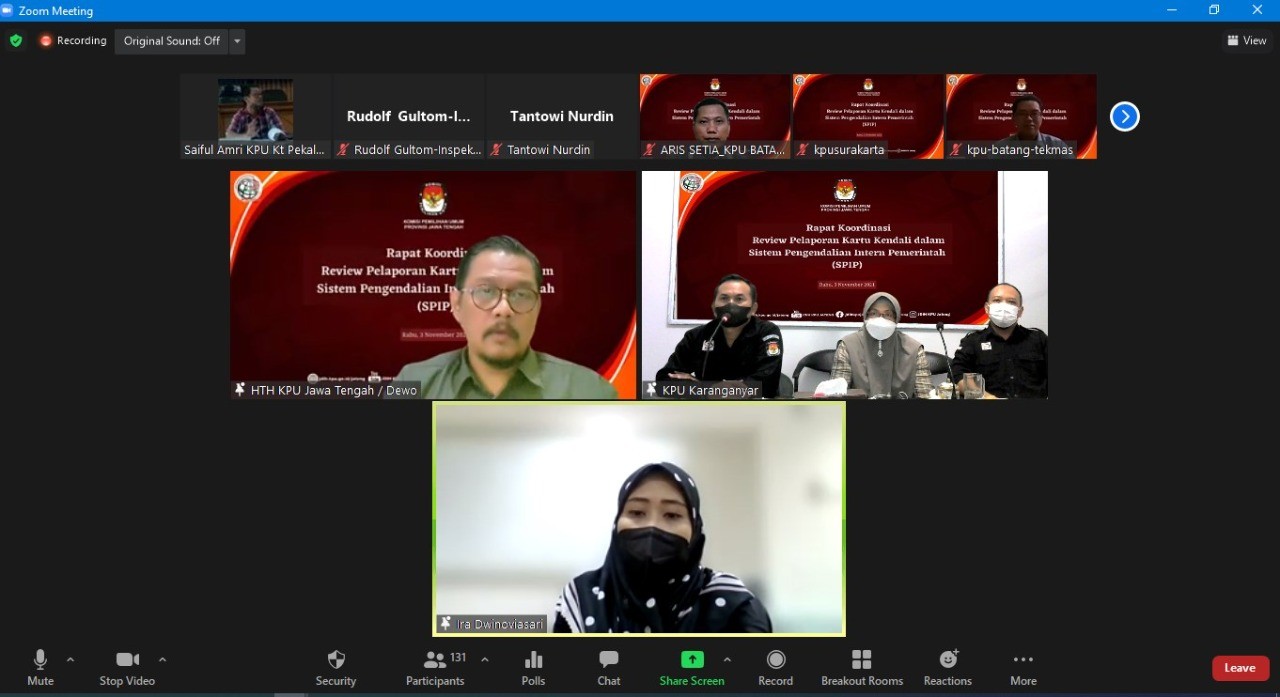Open the View layout menu
Screen dimensions: 1280x697
click(1247, 41)
